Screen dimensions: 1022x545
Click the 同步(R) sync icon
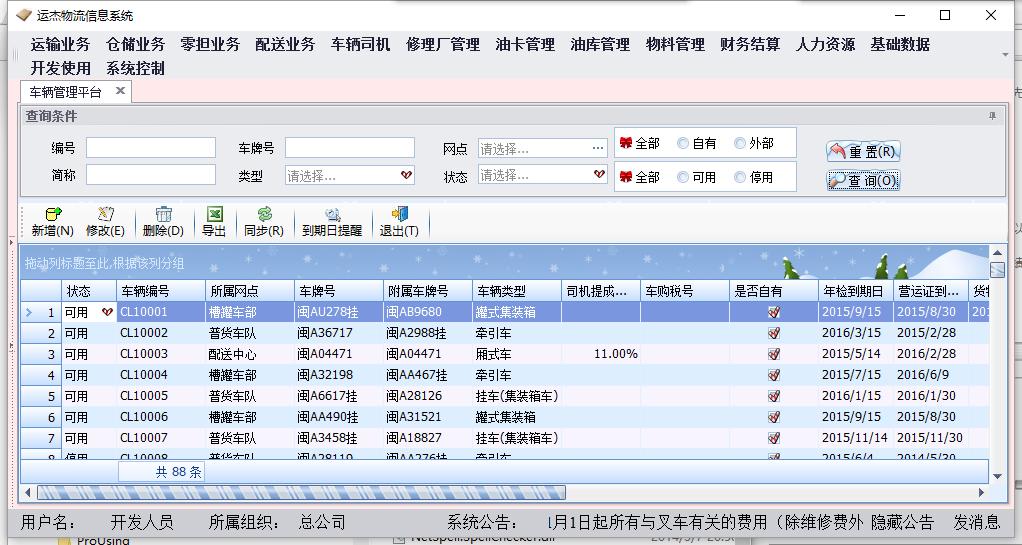click(x=264, y=214)
